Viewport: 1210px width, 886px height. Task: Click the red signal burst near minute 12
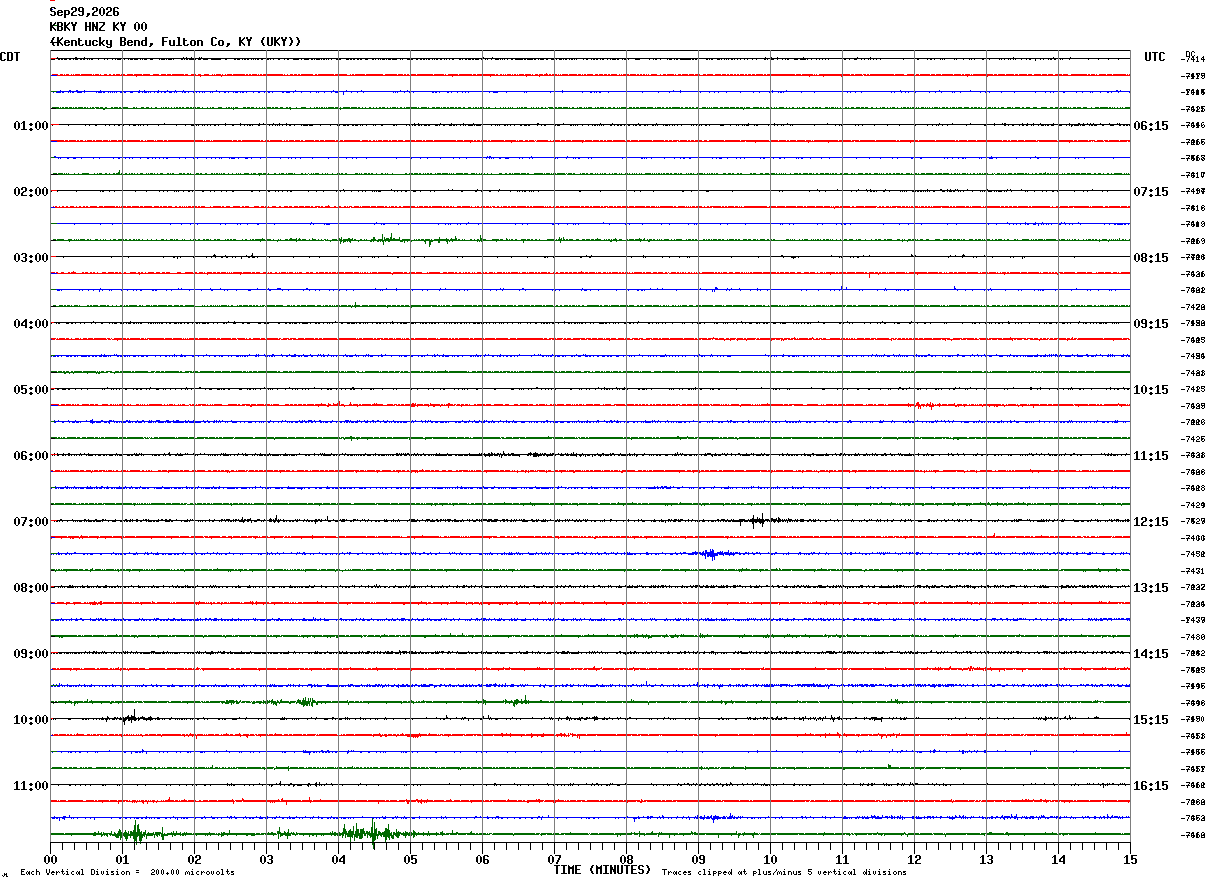click(x=924, y=405)
